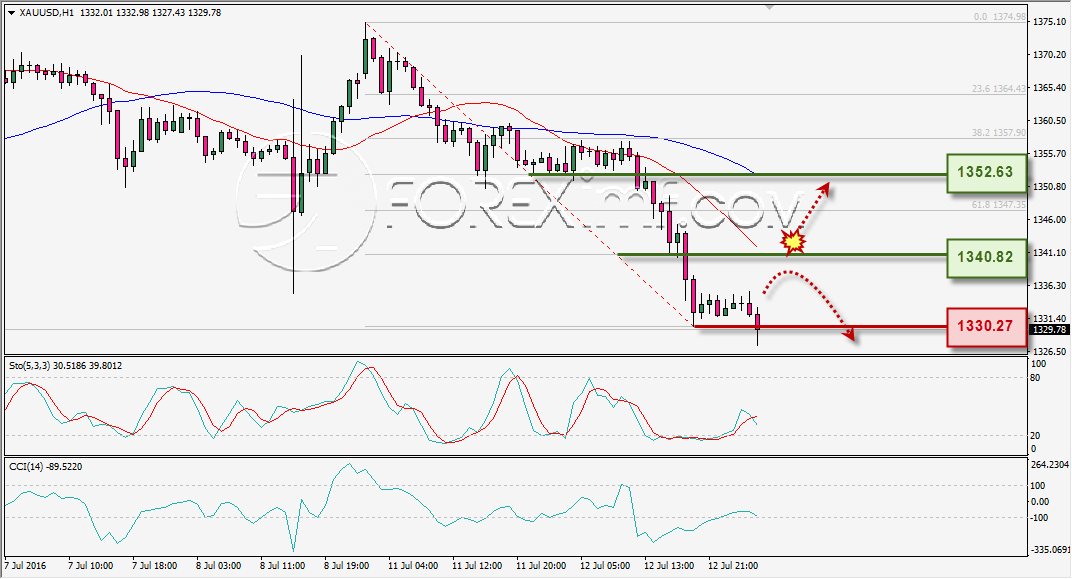
Task: Click stochastic scale value 20
Action: 1035,435
